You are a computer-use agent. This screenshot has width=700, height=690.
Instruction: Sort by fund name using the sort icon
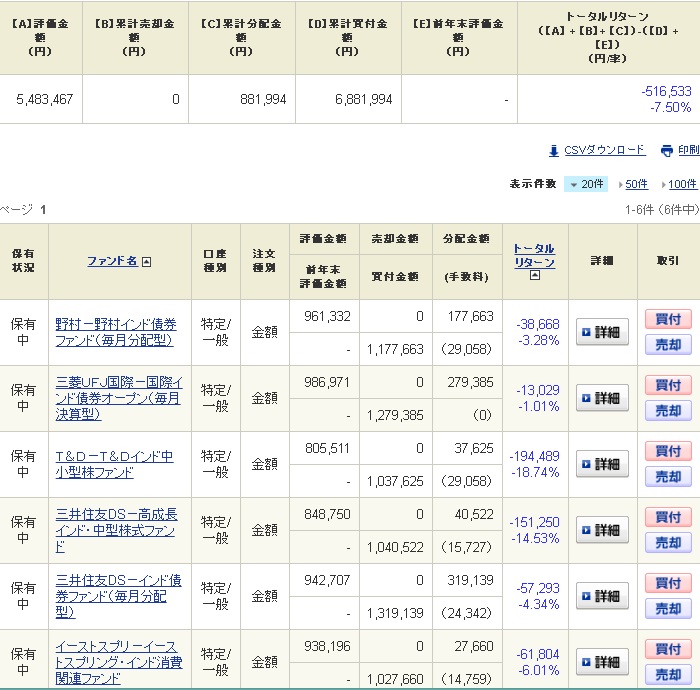(147, 262)
